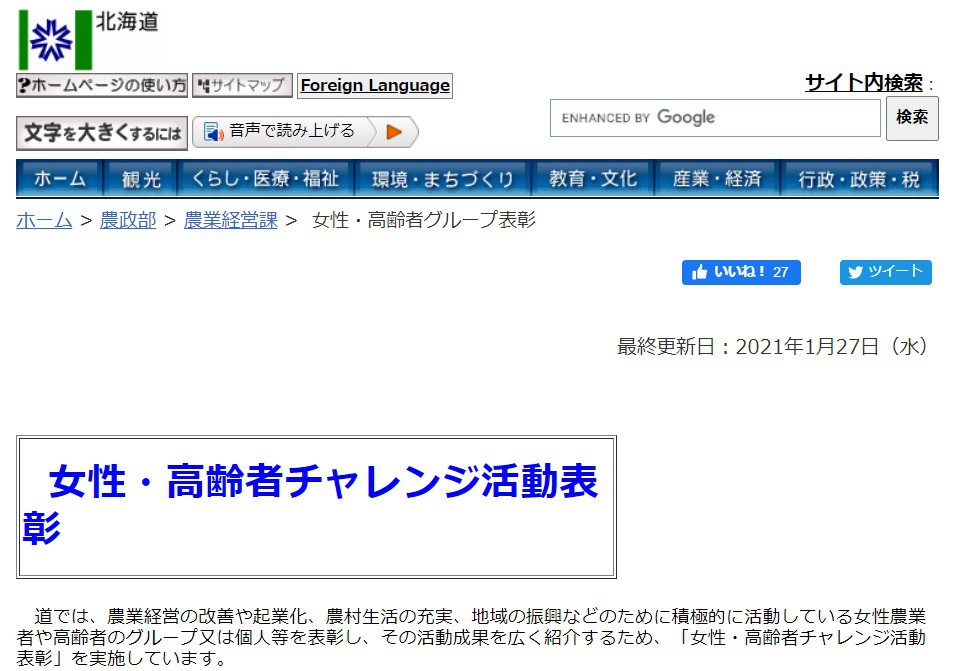Screen dimensions: 959x671
Task: Click the 検索 search button
Action: point(912,118)
